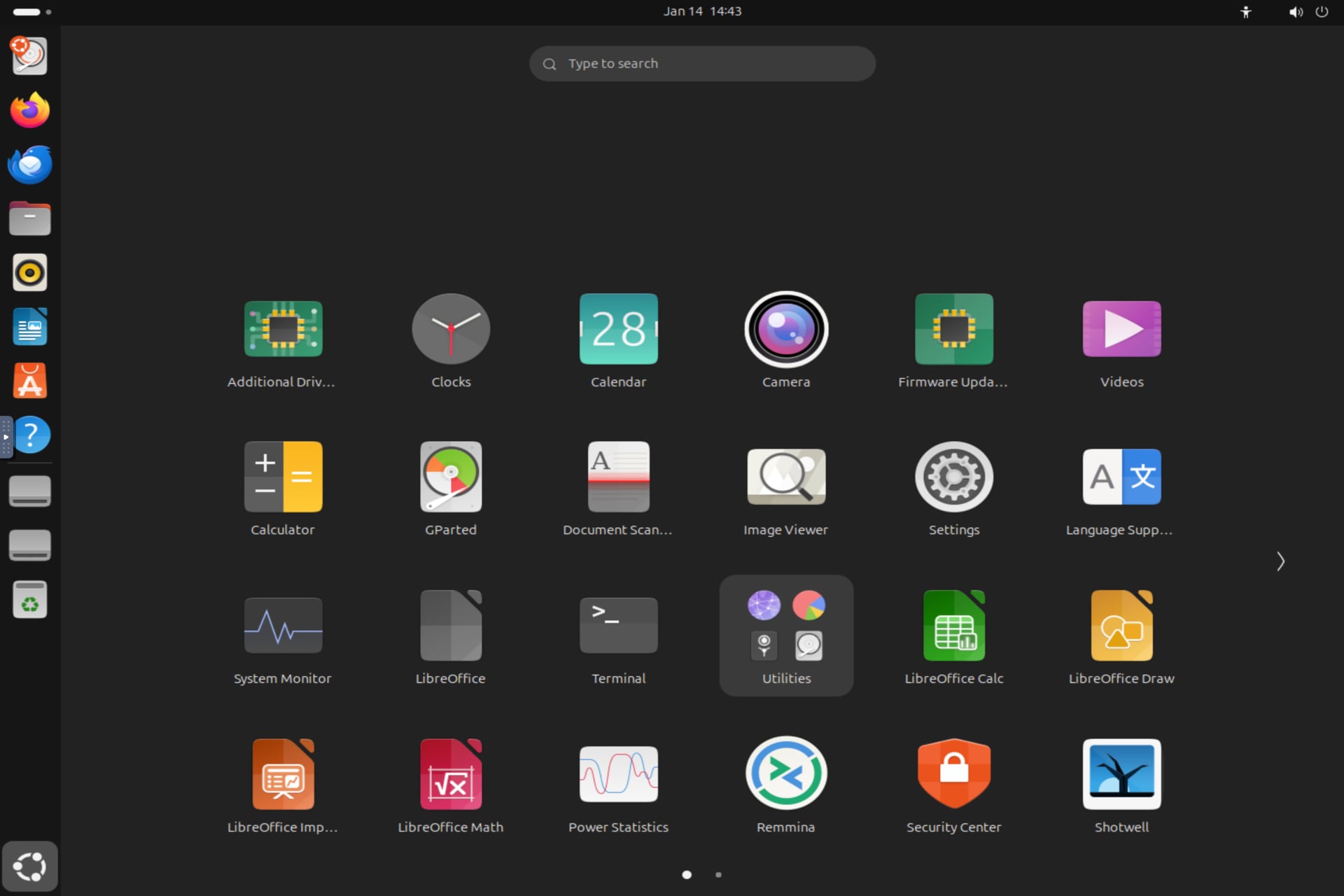
Task: Click Show Apps button in dock
Action: 30,867
